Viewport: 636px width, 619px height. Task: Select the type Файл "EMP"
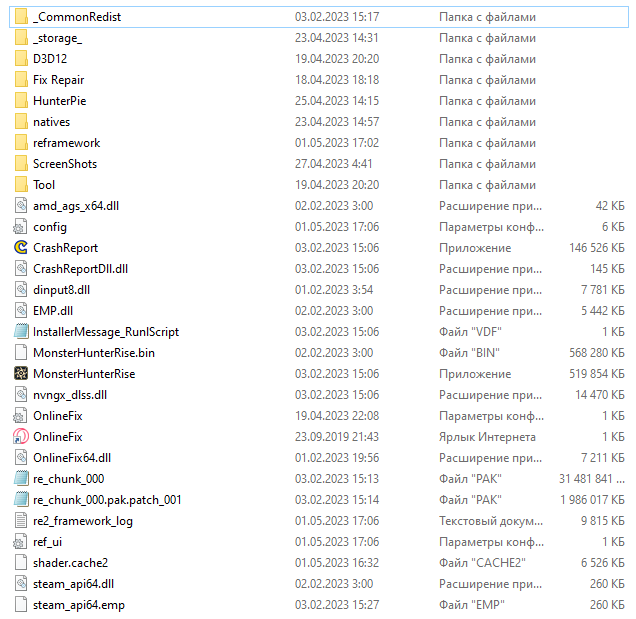(472, 605)
